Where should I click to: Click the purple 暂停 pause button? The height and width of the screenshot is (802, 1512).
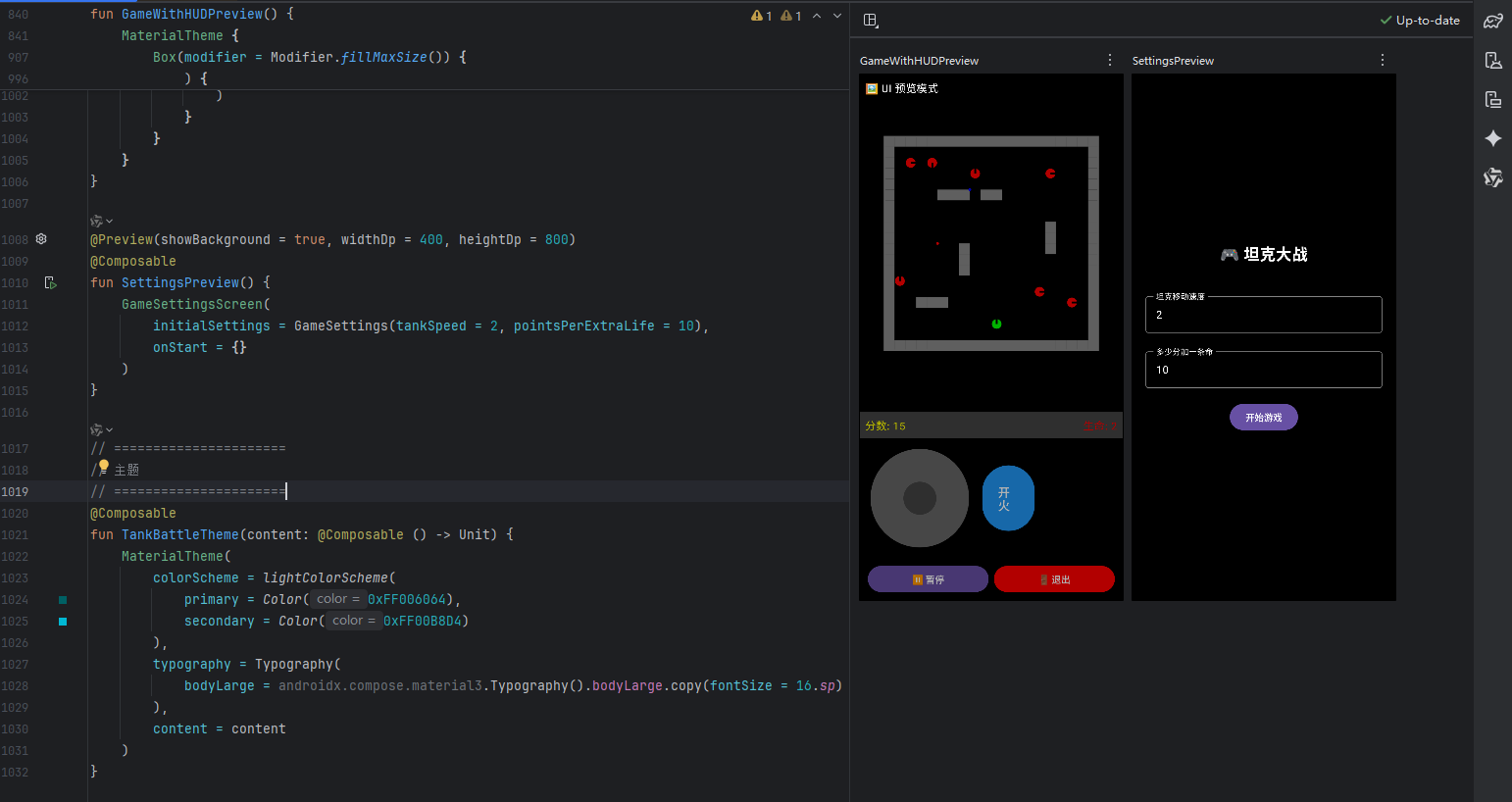tap(928, 579)
